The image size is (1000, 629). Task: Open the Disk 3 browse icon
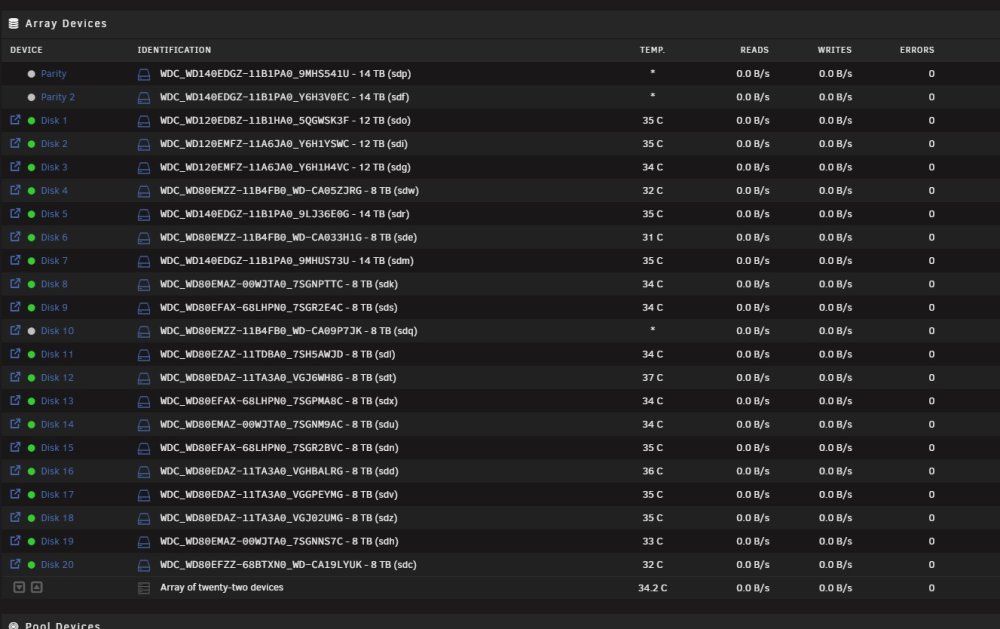(x=15, y=166)
